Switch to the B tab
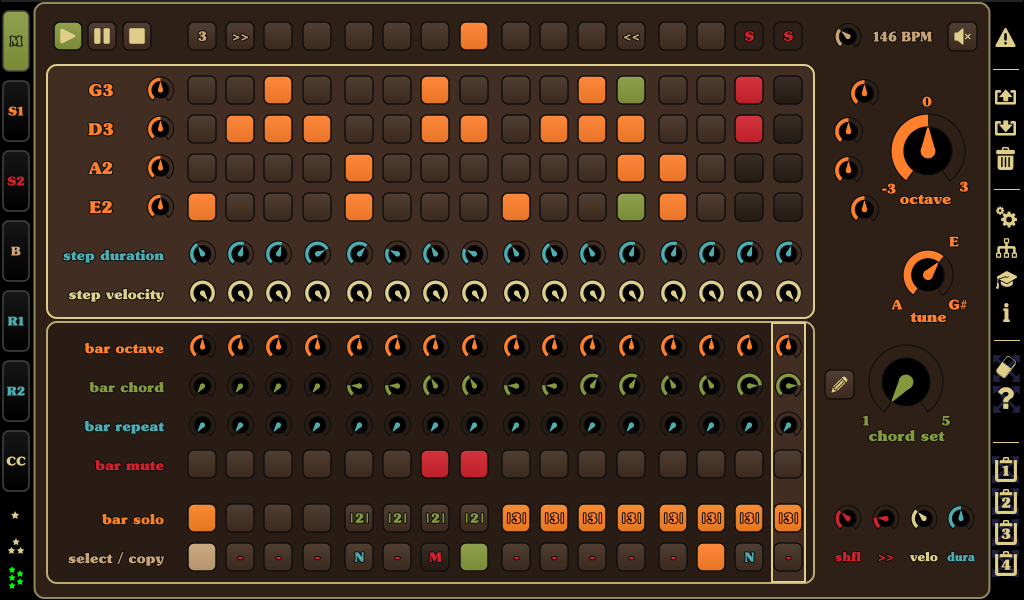This screenshot has width=1024, height=600. pos(16,251)
